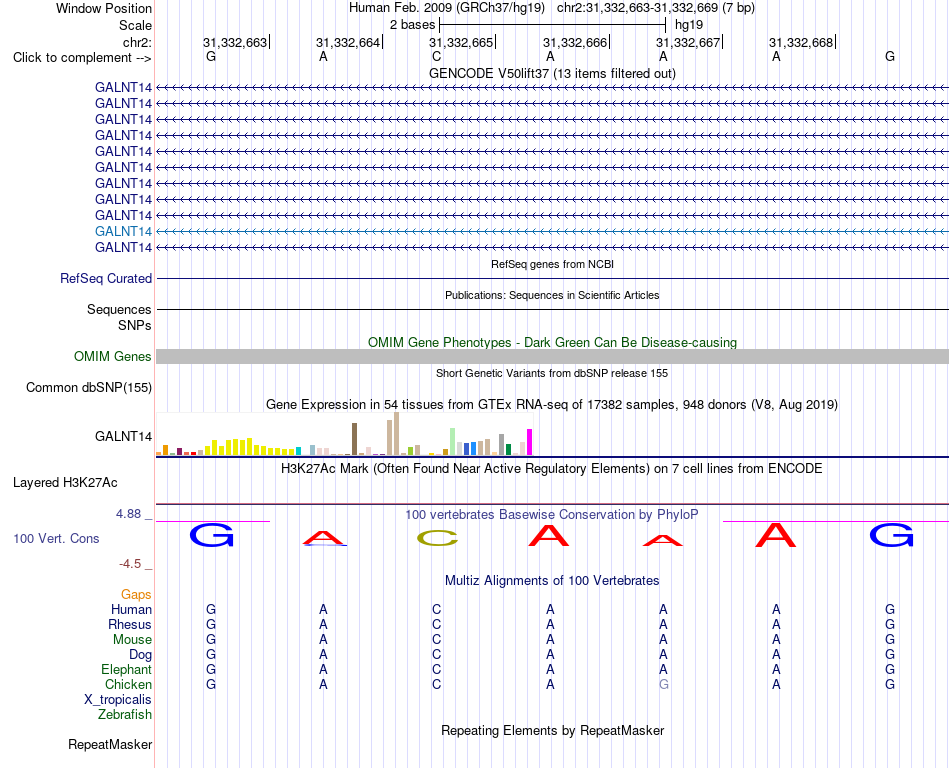Click the Mouse species label
This screenshot has width=950, height=768.
coord(132,640)
